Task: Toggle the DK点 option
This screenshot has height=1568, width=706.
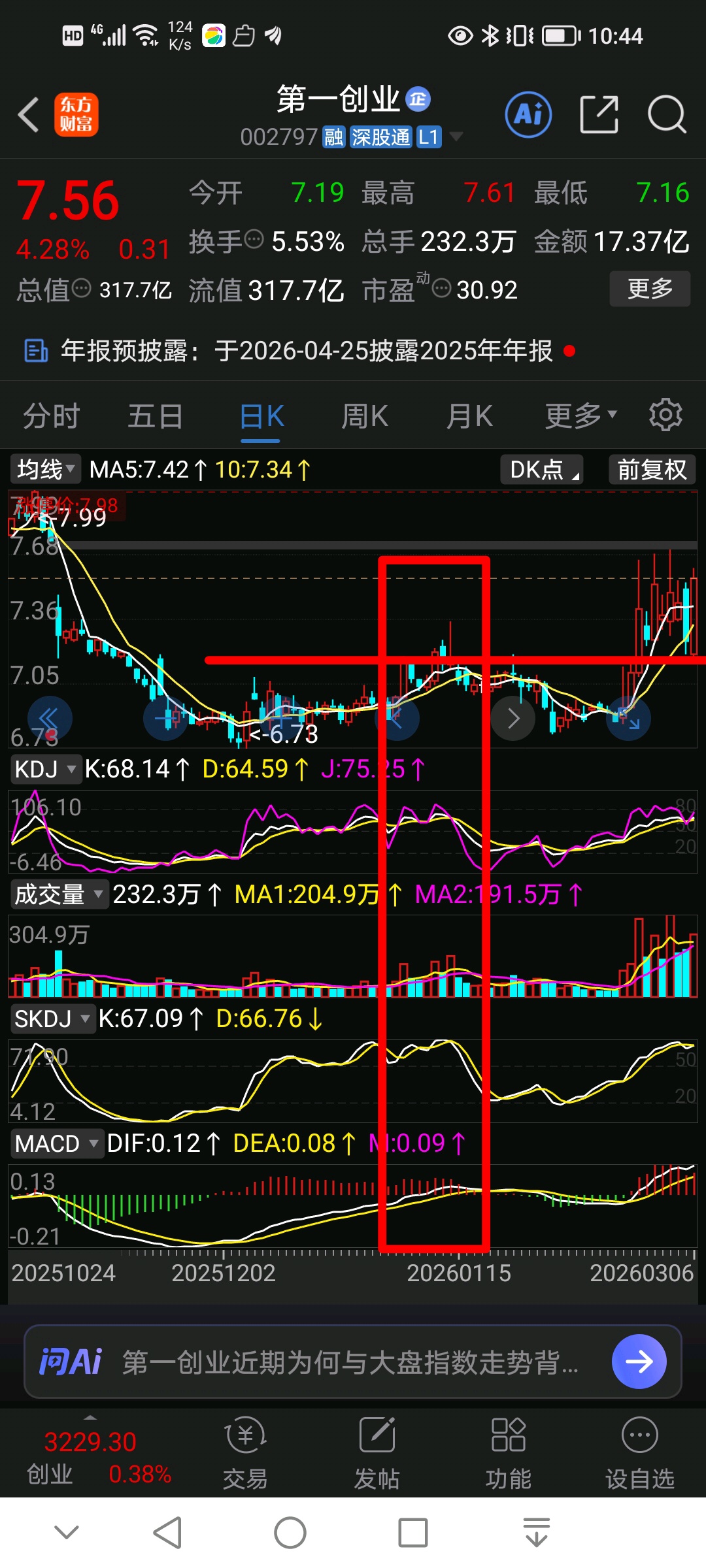Action: pos(541,469)
